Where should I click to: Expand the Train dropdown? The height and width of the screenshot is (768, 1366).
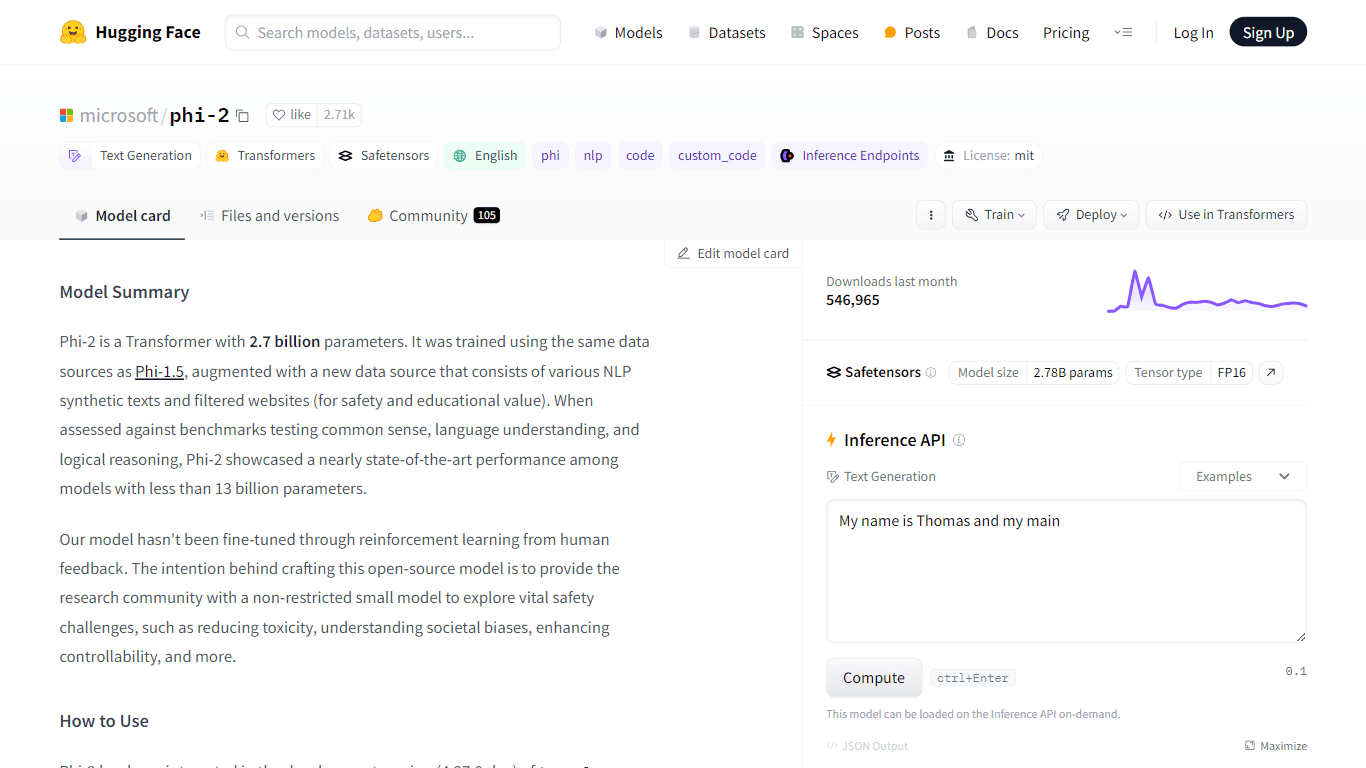click(x=994, y=215)
